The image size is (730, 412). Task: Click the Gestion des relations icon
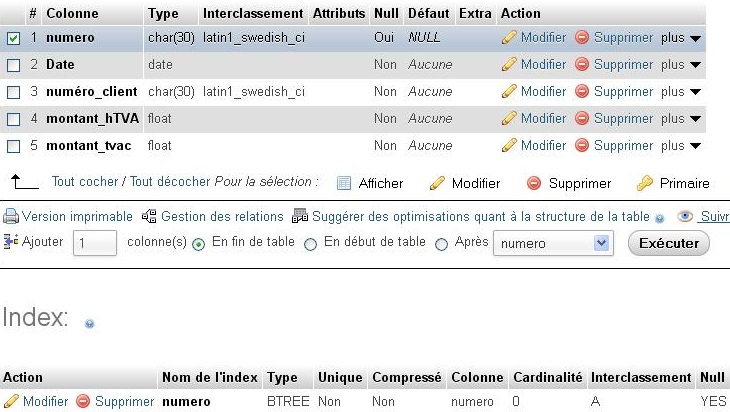tap(149, 216)
